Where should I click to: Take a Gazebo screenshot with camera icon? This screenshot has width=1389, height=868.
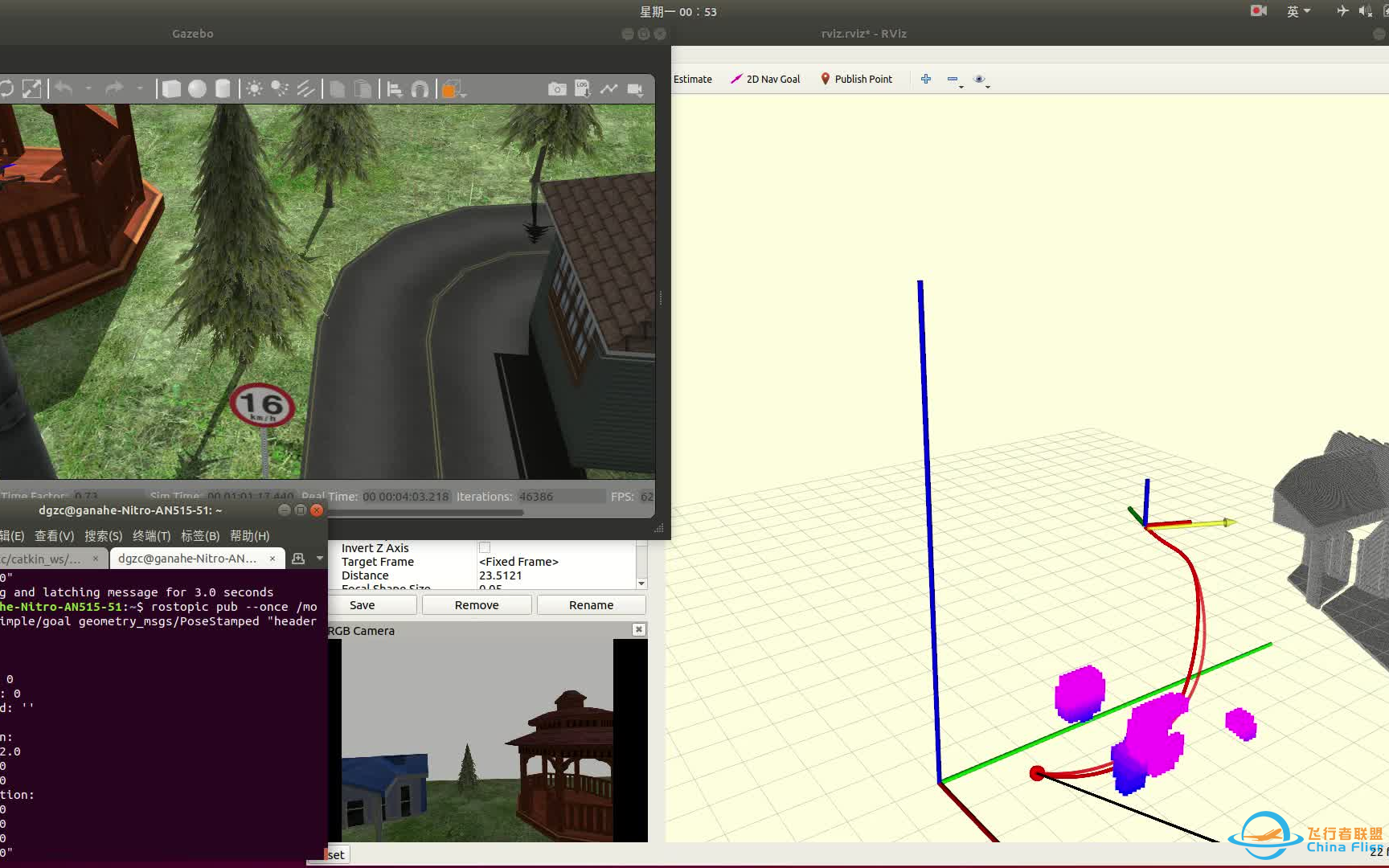[557, 89]
